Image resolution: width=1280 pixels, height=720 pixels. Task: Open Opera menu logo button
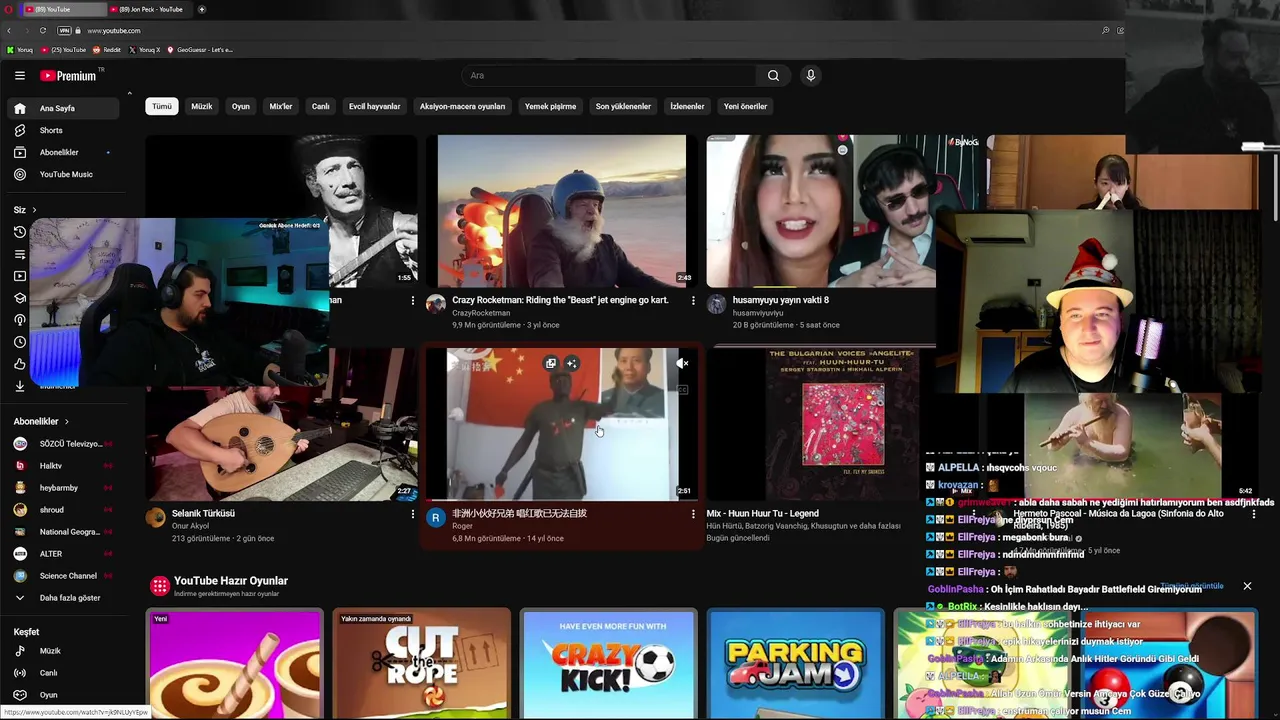point(8,9)
